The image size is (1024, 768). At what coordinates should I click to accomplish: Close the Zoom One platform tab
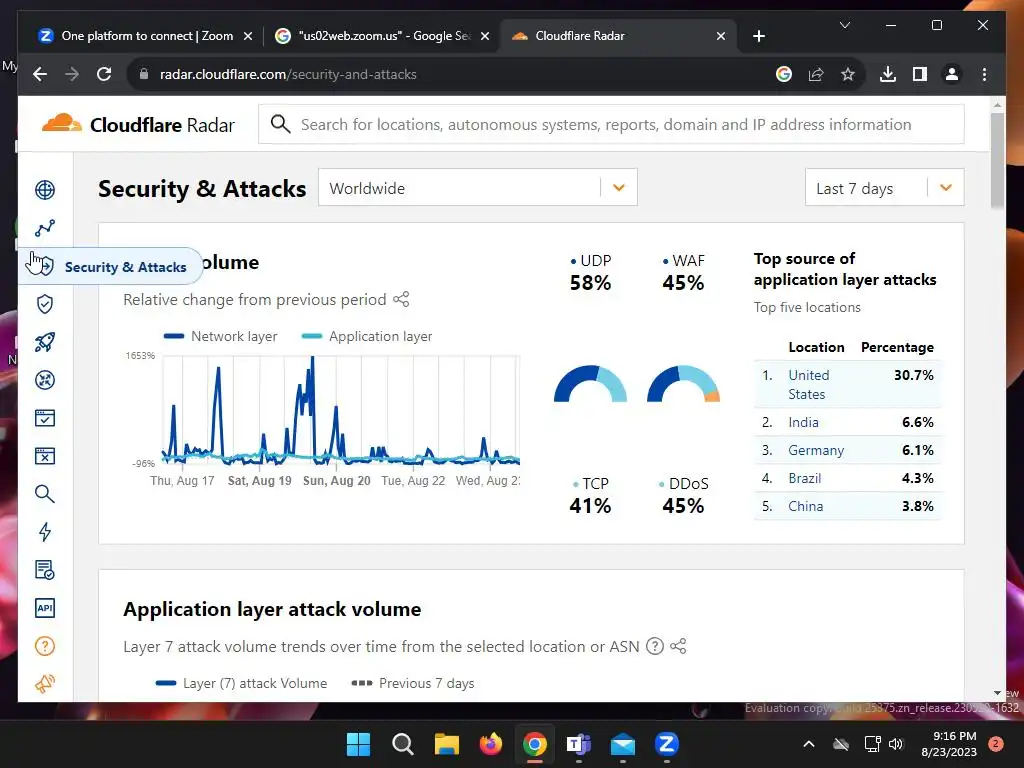248,36
